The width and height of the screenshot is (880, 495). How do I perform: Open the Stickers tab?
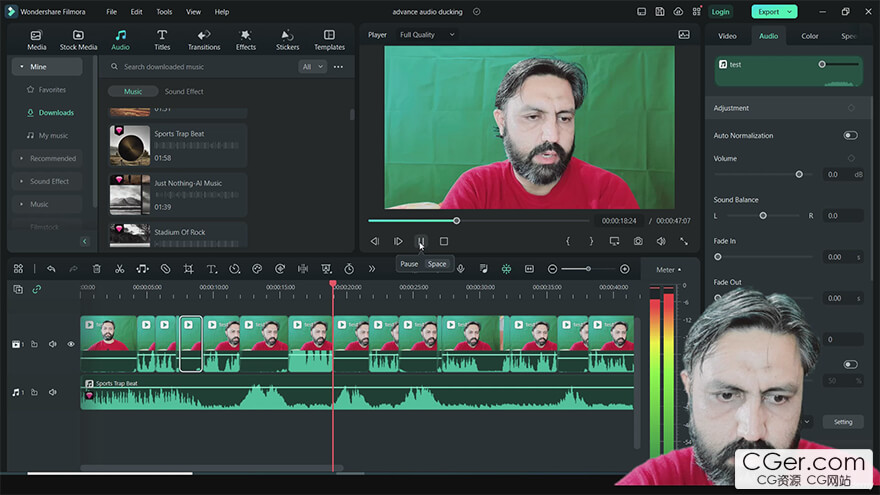[x=287, y=40]
